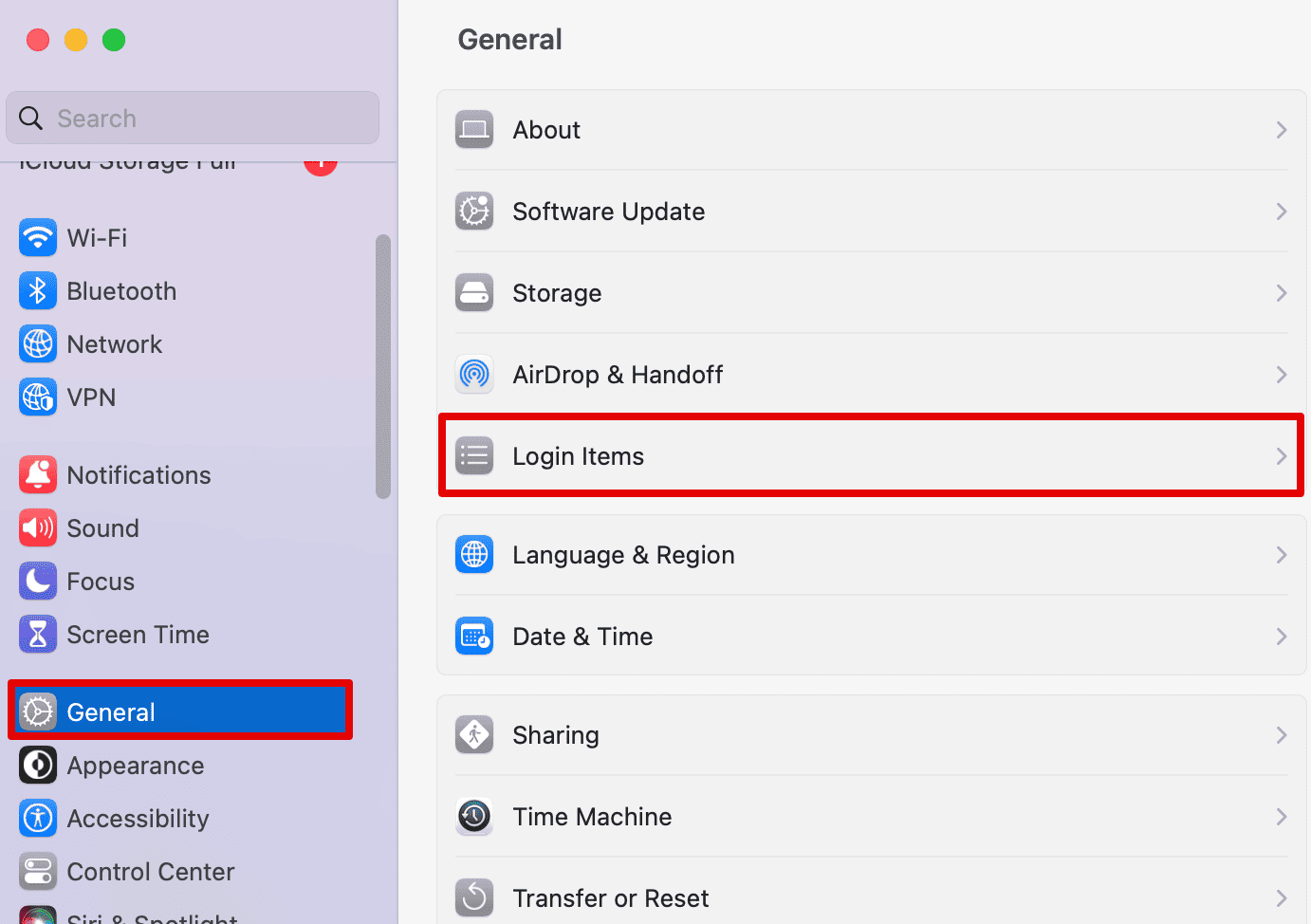This screenshot has width=1311, height=924.
Task: Open the Focus settings label
Action: coord(101,582)
